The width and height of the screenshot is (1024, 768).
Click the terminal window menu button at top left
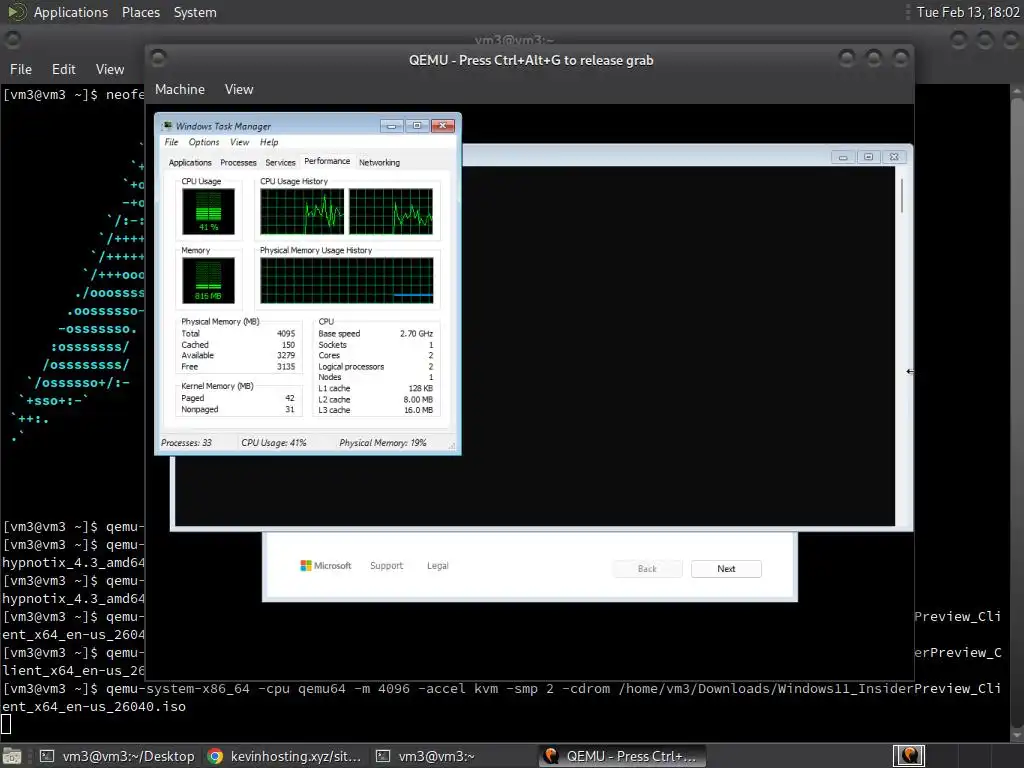13,39
